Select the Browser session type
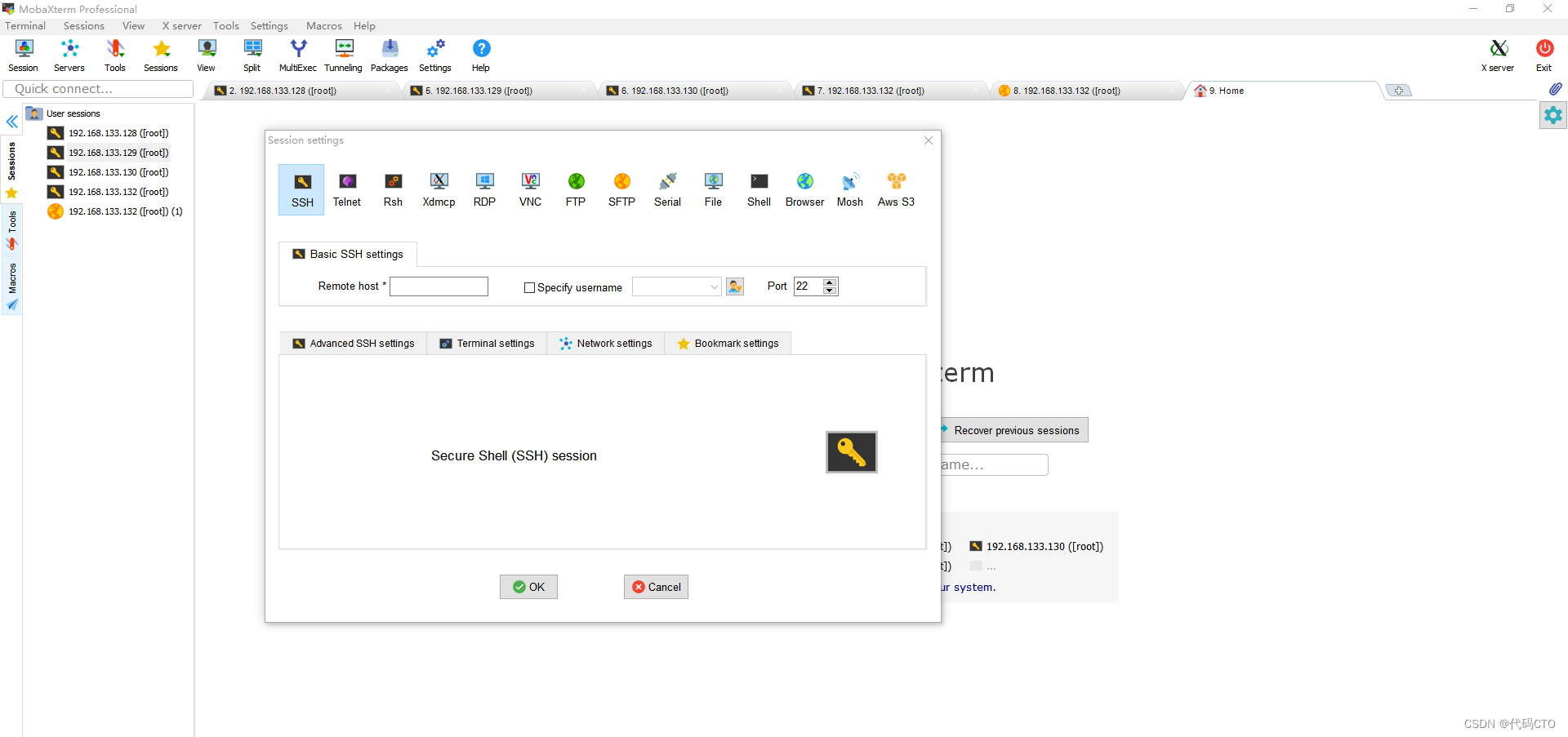This screenshot has width=1568, height=737. click(804, 190)
